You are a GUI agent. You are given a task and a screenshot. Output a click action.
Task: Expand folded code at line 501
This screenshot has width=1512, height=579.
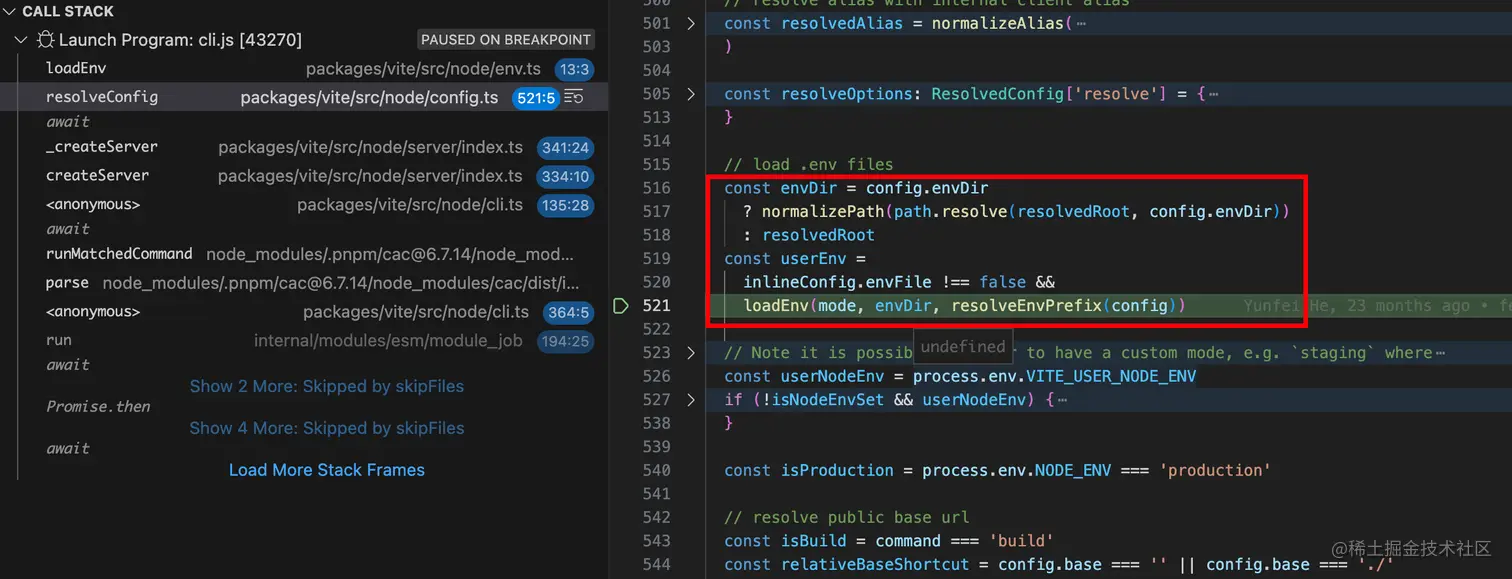coord(690,23)
